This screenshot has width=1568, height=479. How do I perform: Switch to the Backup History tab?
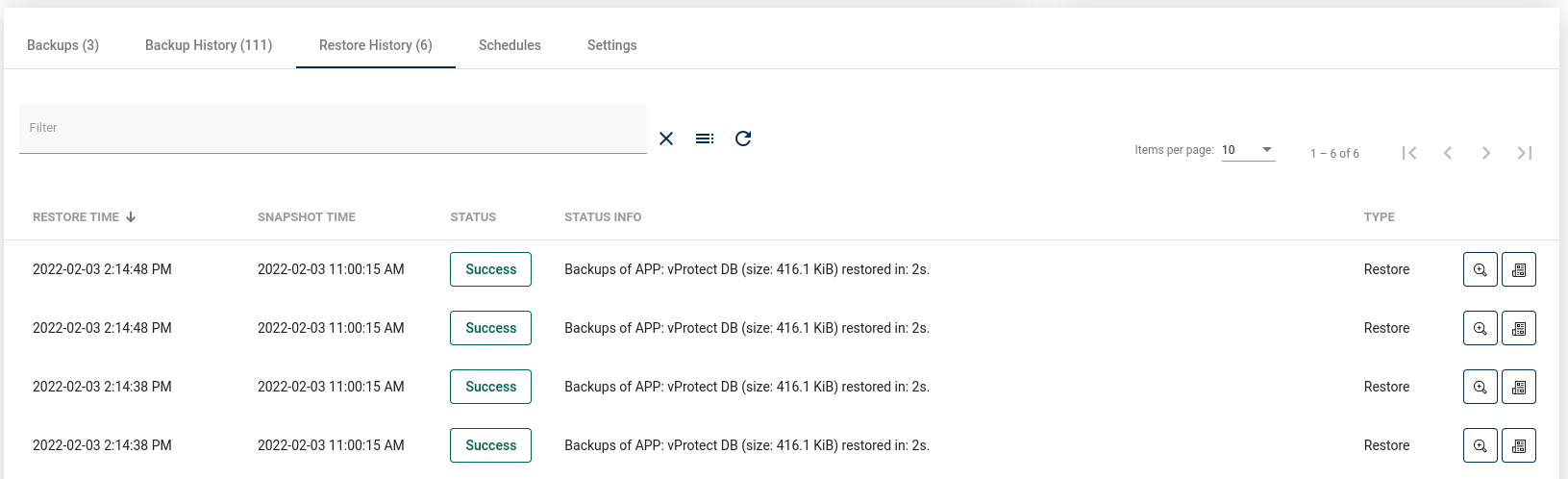coord(209,45)
